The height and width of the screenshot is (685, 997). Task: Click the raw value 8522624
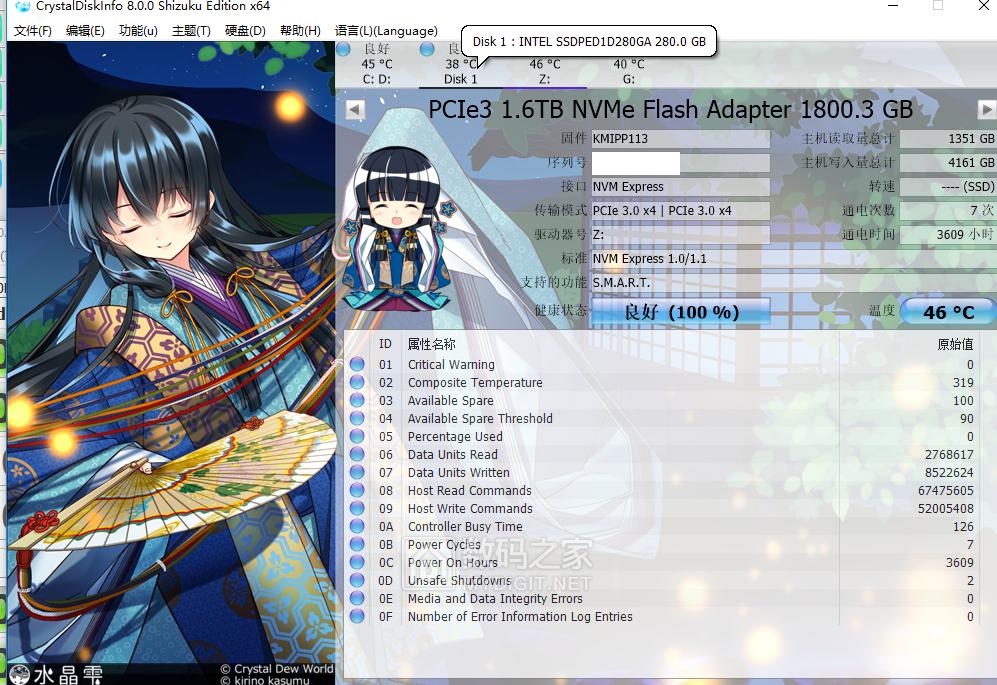tap(949, 473)
